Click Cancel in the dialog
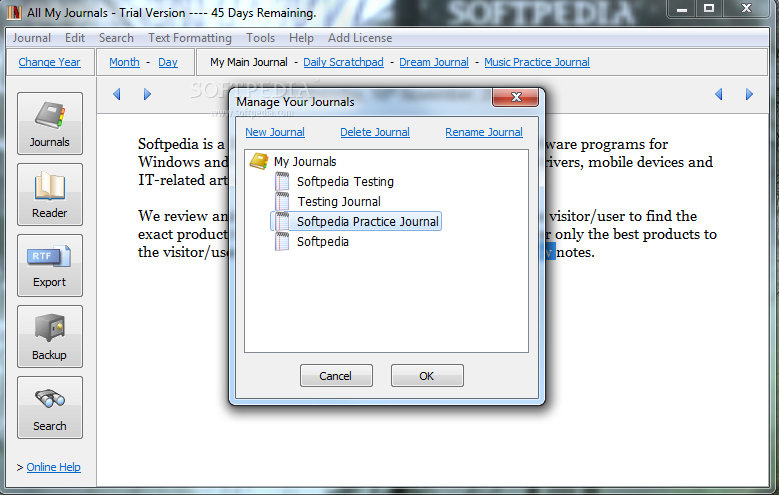This screenshot has width=779, height=495. coord(336,376)
